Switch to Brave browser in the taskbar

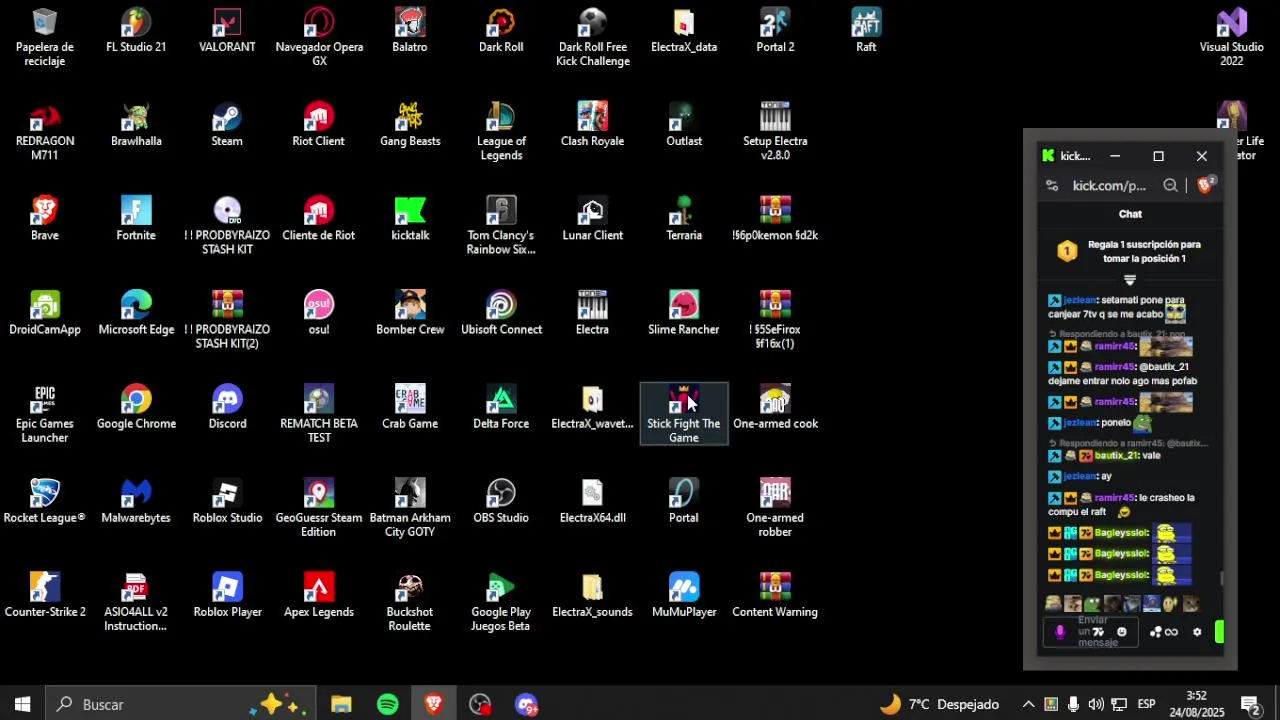[x=433, y=704]
